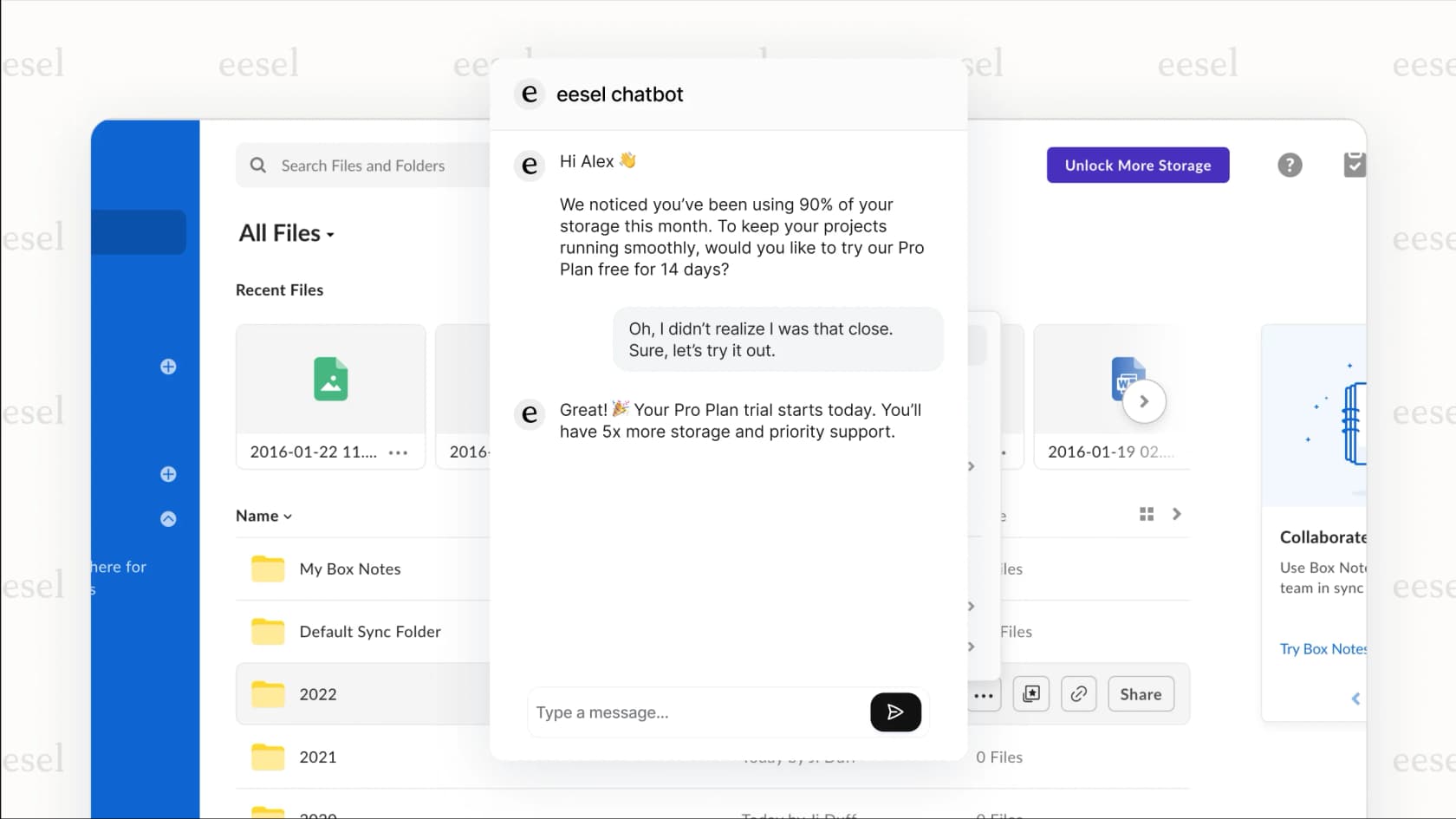Image resolution: width=1456 pixels, height=819 pixels.
Task: Collapse the sidebar section with the up chevron
Action: tap(168, 518)
